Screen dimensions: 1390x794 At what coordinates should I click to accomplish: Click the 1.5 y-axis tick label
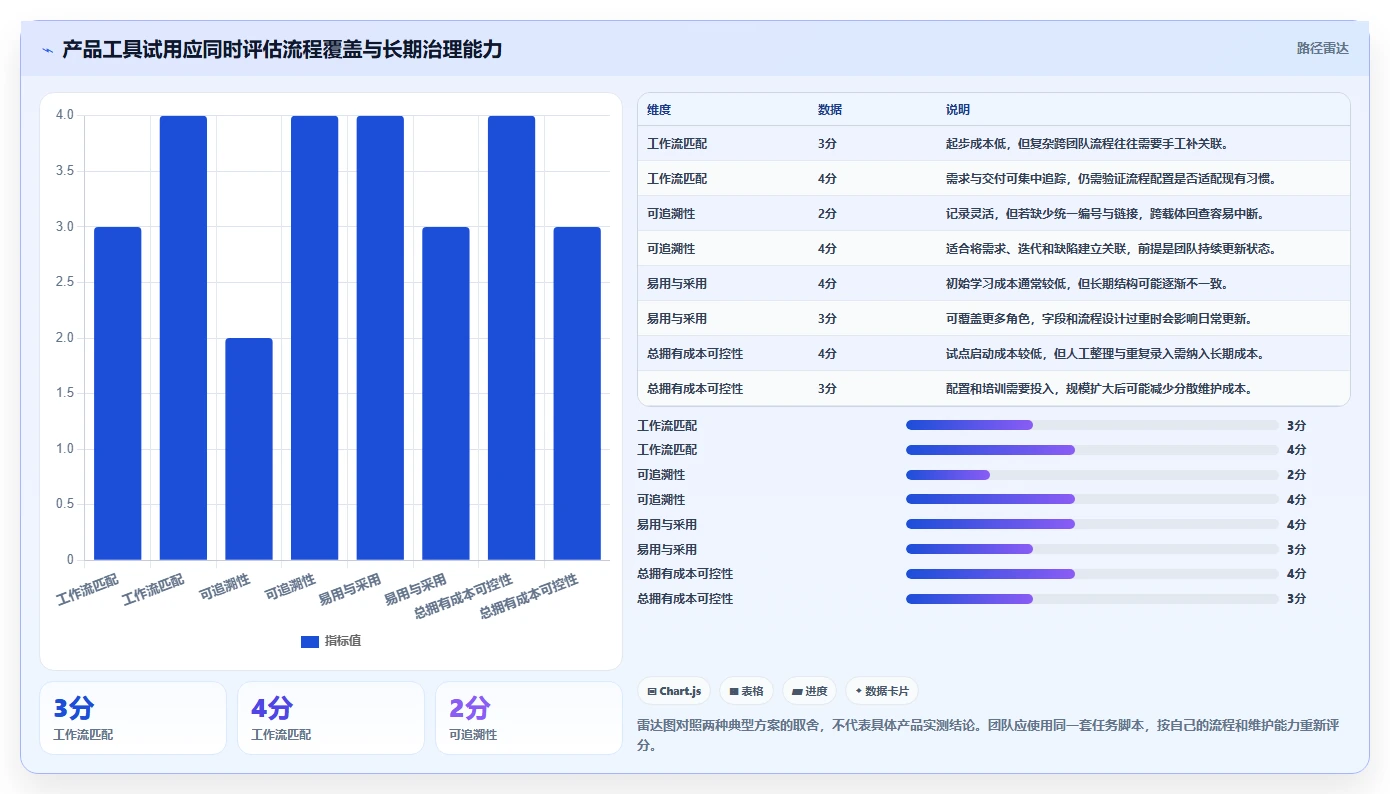click(65, 393)
